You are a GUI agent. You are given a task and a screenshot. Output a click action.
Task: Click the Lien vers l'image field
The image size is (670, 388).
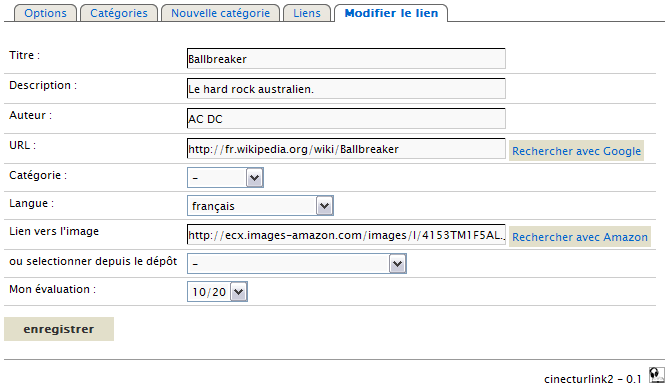tap(346, 235)
